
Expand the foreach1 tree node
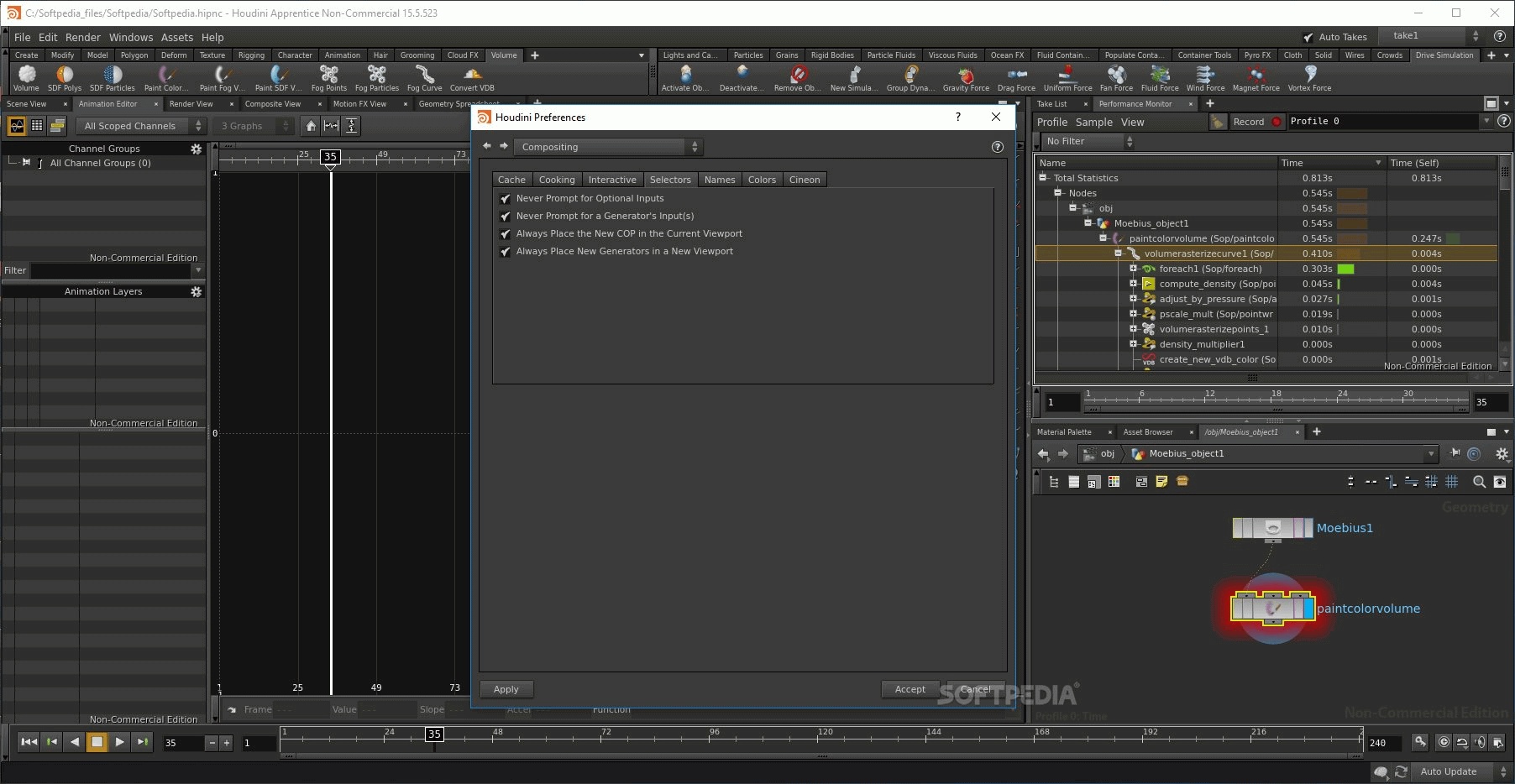[x=1133, y=269]
